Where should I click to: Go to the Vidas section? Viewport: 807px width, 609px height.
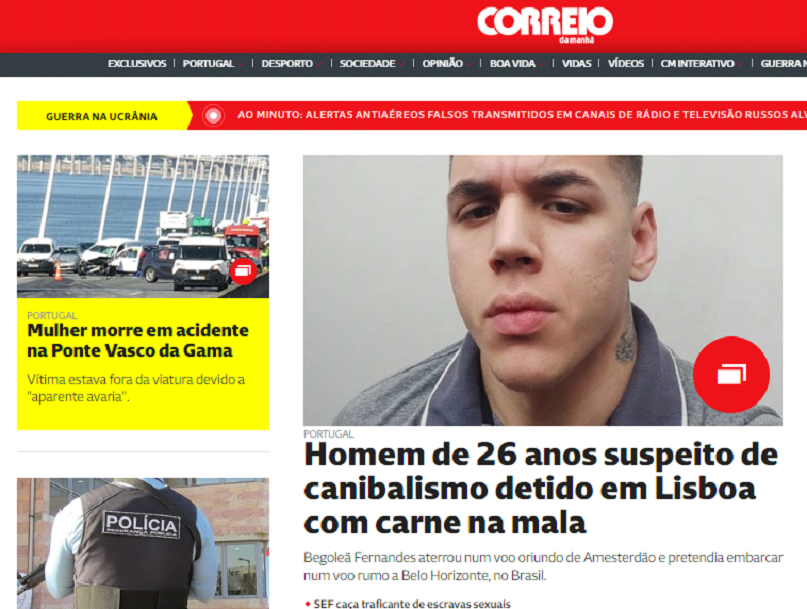click(x=576, y=64)
